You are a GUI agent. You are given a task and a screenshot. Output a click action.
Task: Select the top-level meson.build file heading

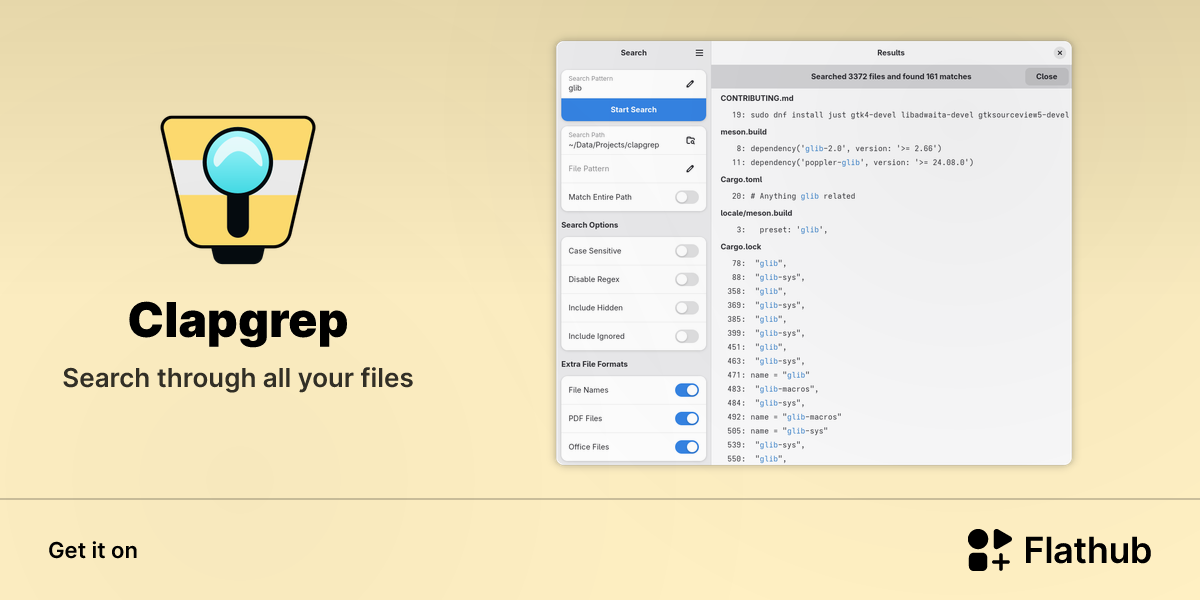point(744,131)
